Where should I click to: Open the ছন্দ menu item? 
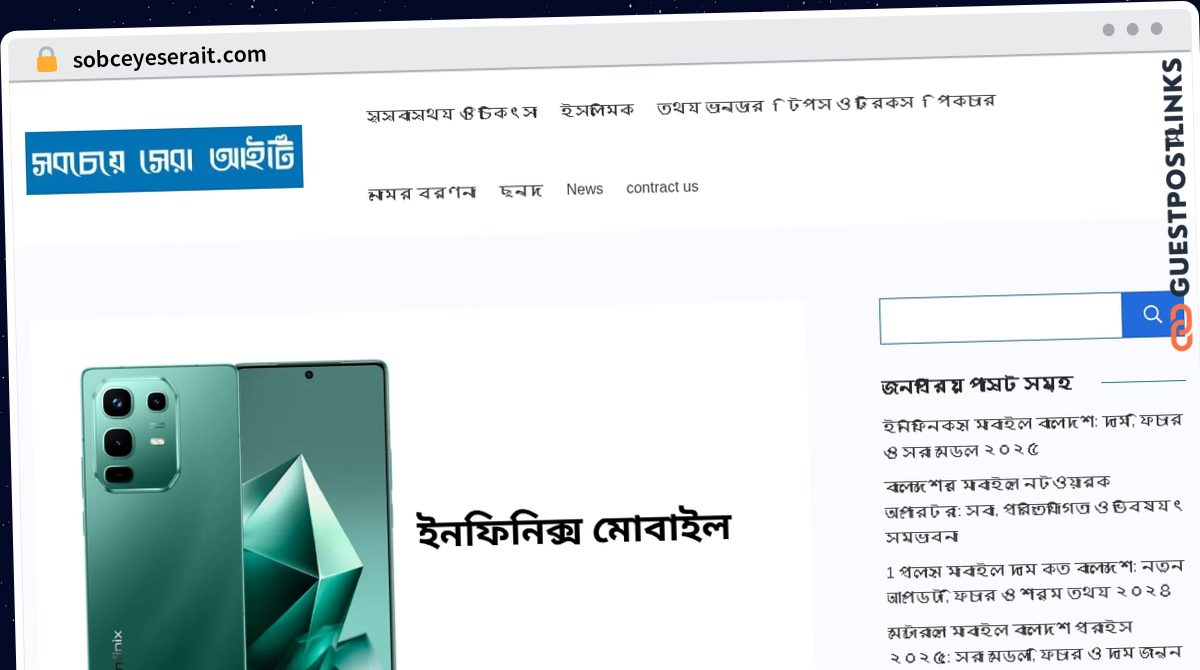(x=521, y=190)
